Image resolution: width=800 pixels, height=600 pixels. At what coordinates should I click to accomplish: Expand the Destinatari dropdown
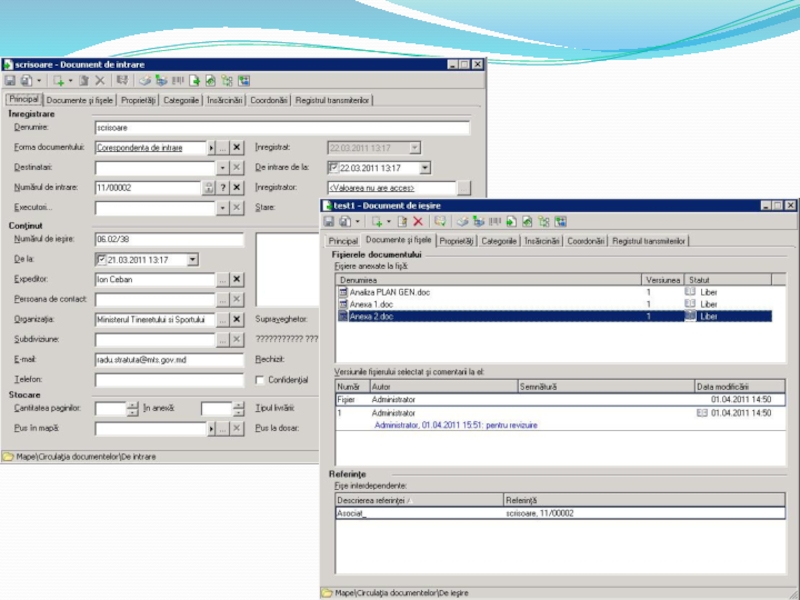tap(222, 168)
